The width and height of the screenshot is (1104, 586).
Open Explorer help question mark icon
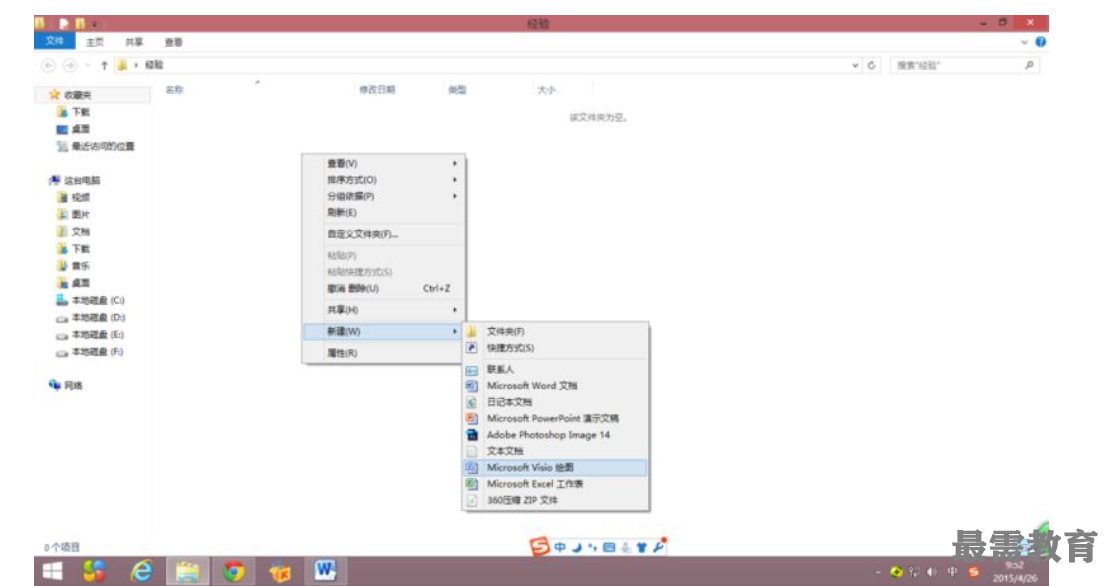tap(1041, 42)
